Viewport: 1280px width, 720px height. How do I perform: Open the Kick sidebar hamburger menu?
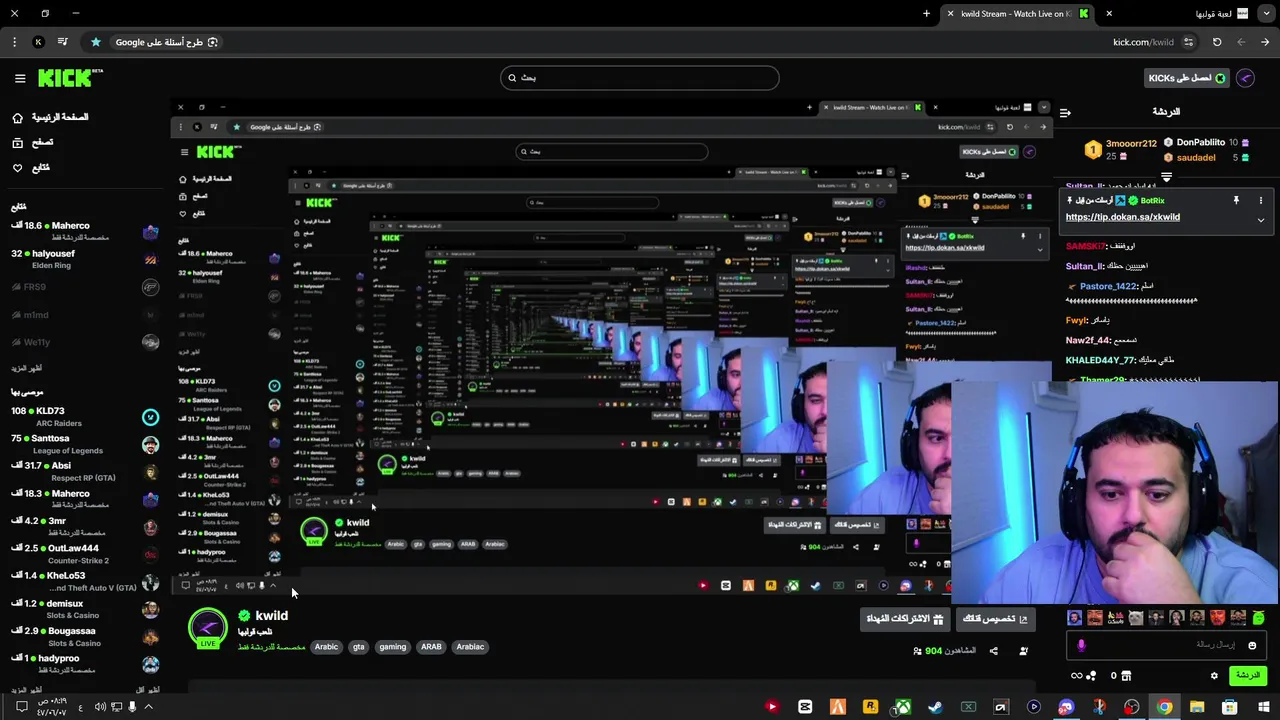(x=20, y=78)
